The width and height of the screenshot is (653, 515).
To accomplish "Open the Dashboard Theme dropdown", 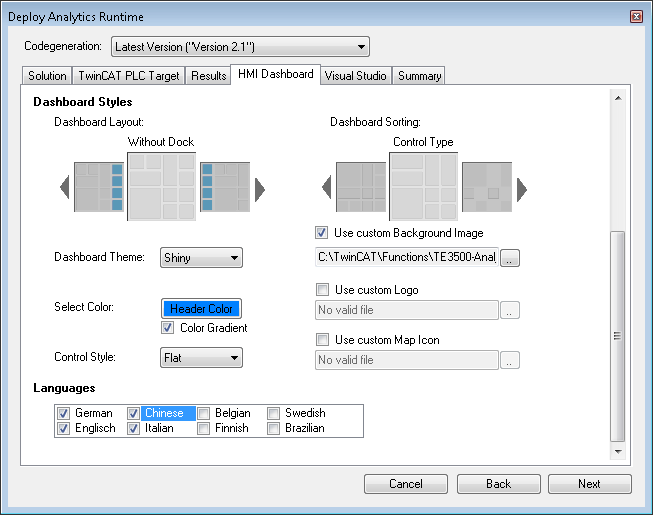I will [202, 258].
